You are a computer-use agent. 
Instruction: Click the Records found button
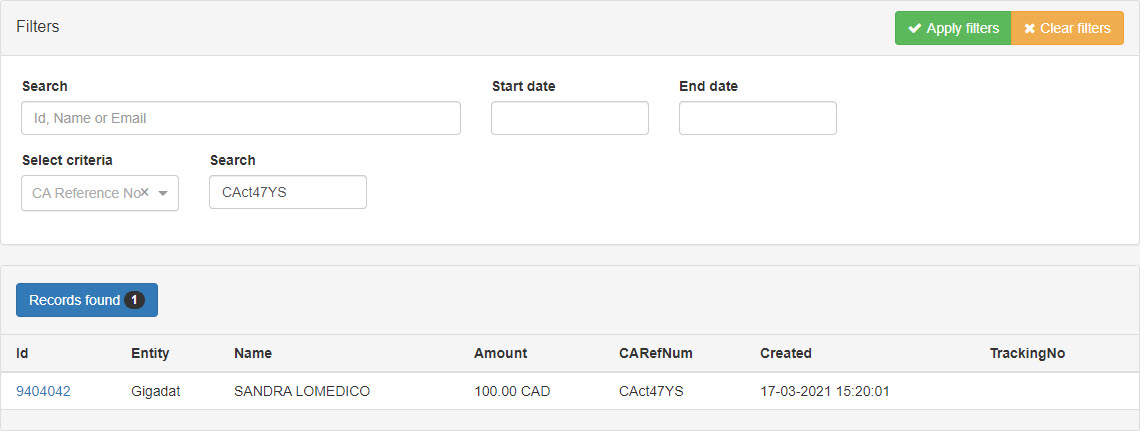coord(75,300)
